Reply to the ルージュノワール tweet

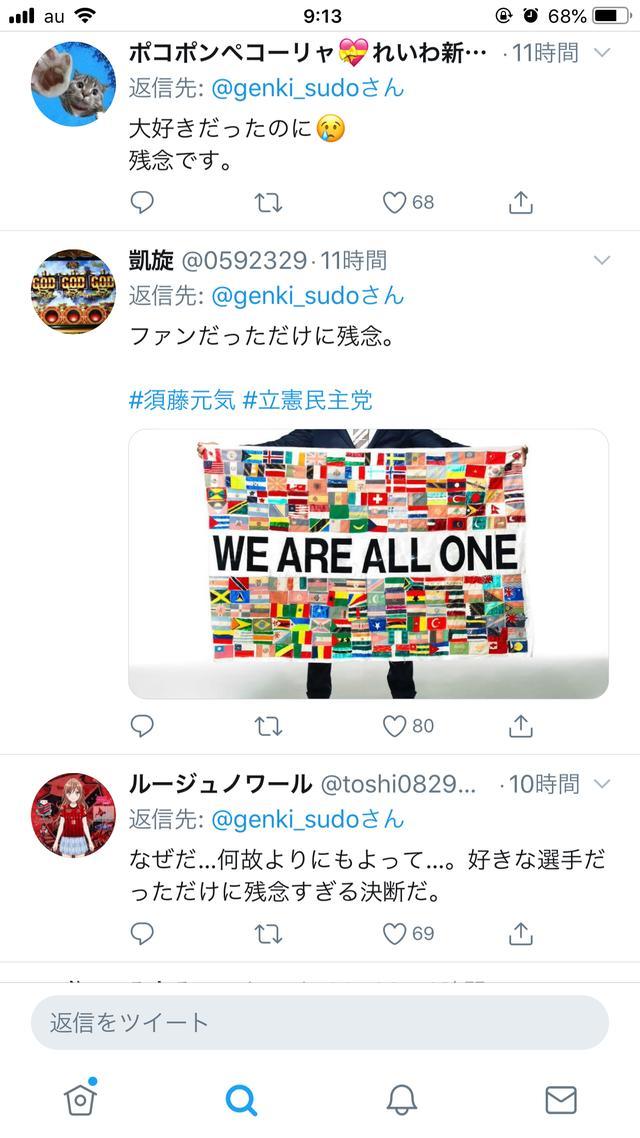pyautogui.click(x=142, y=933)
